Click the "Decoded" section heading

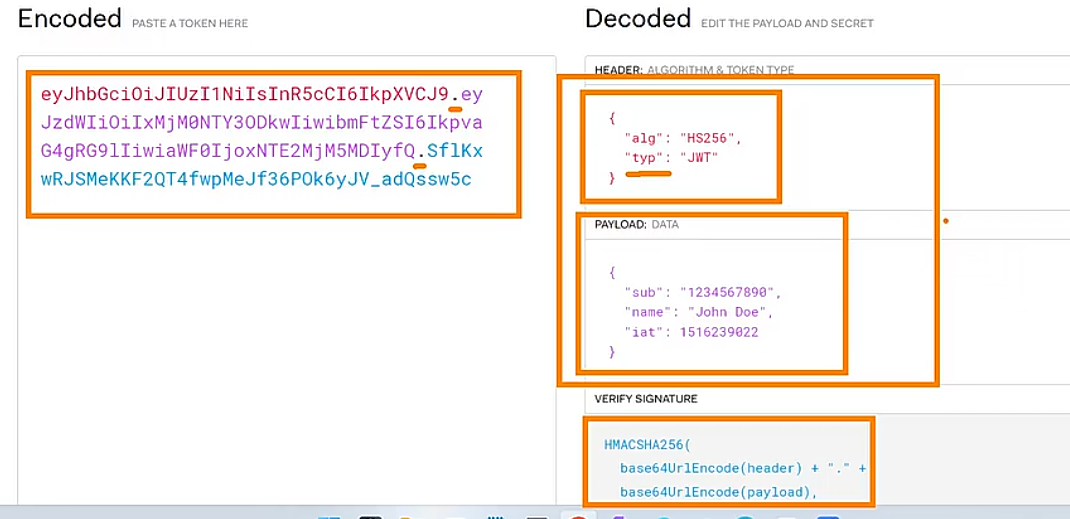(638, 19)
